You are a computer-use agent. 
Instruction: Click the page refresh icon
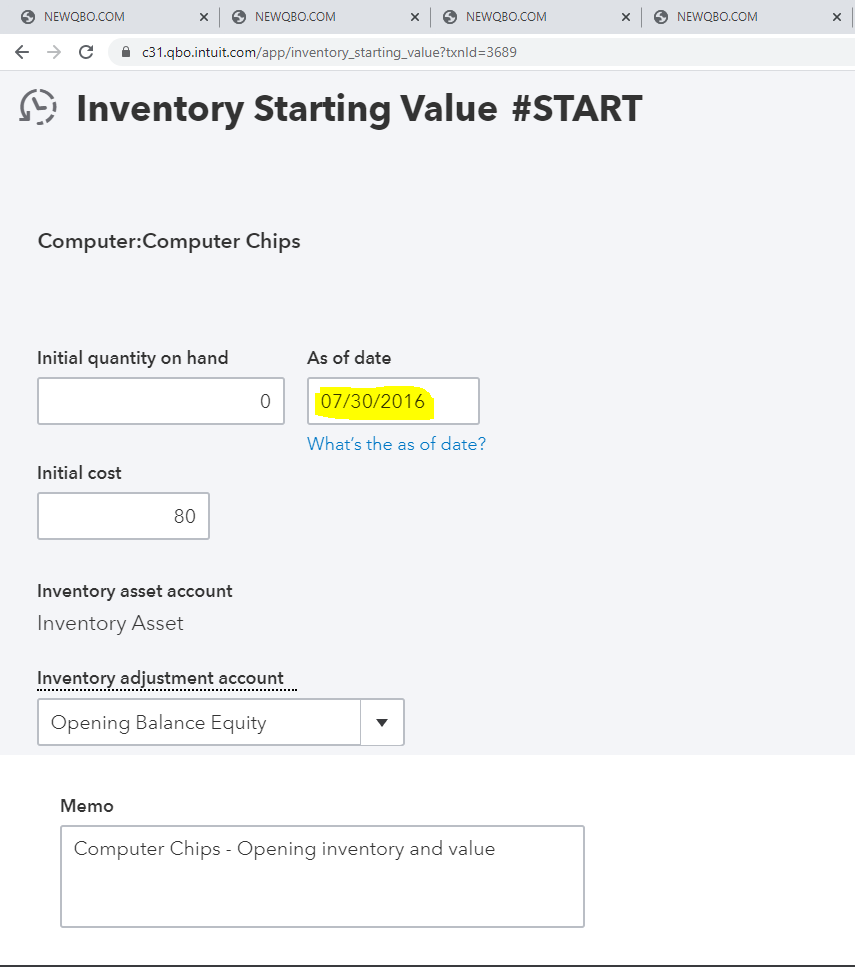[x=85, y=51]
